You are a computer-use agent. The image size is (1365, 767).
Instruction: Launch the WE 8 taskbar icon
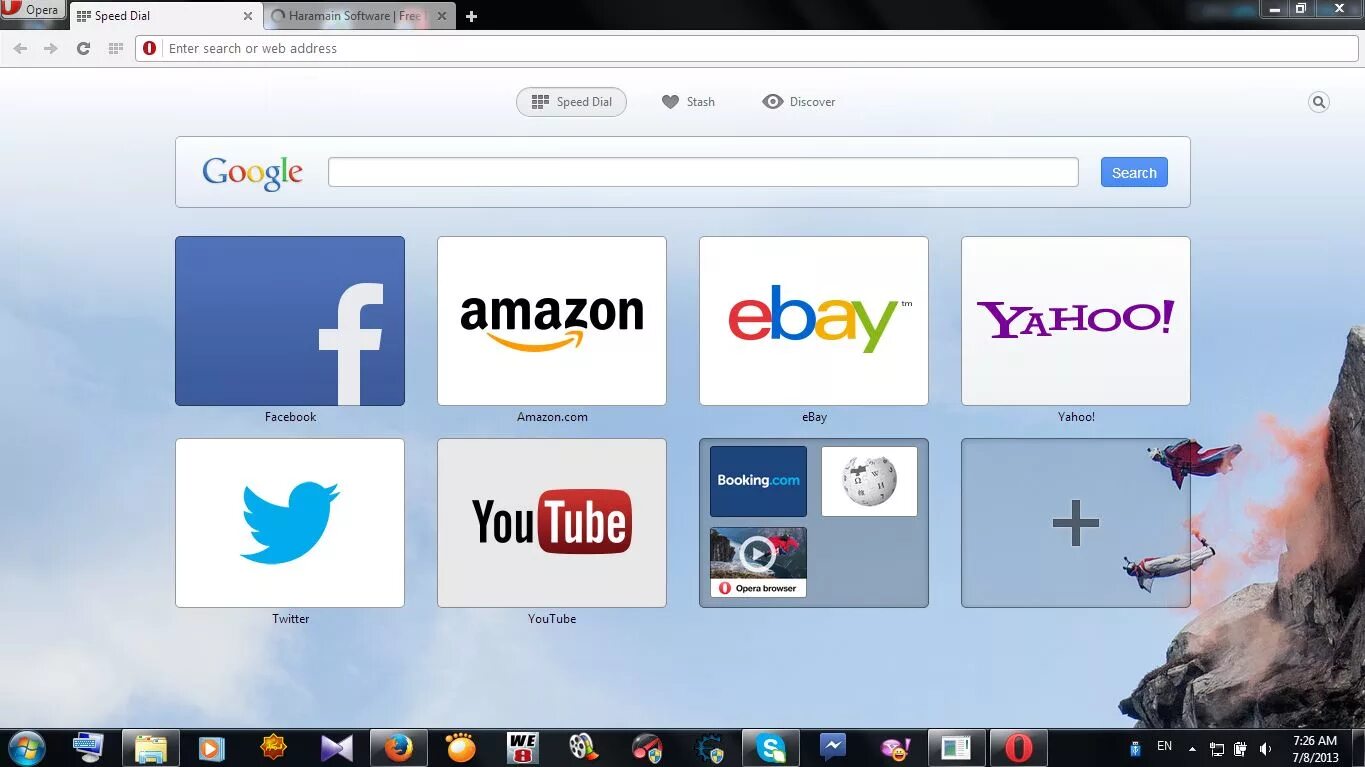tap(522, 747)
